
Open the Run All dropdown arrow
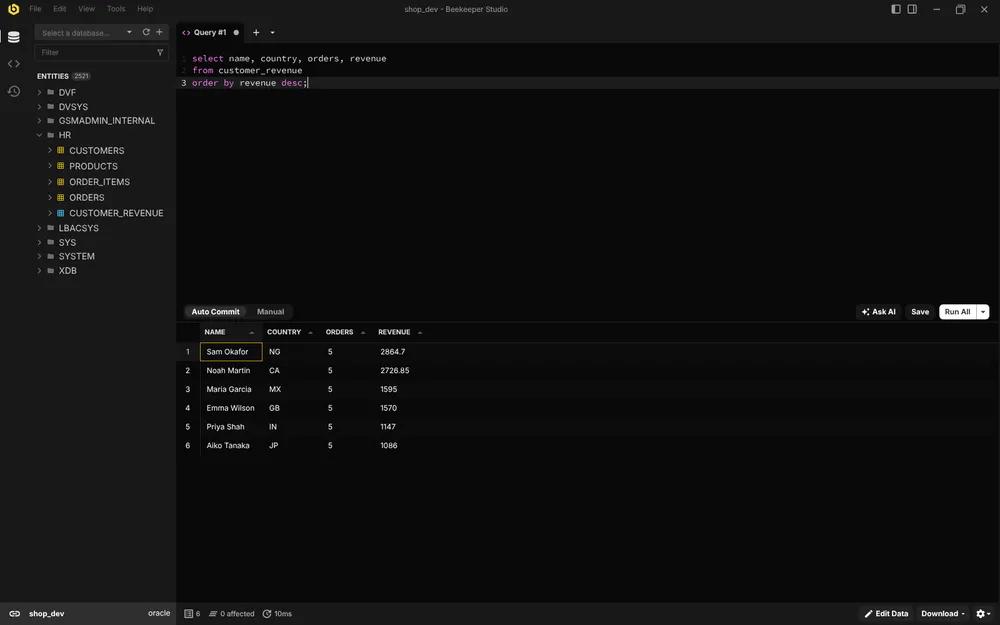pyautogui.click(x=983, y=312)
